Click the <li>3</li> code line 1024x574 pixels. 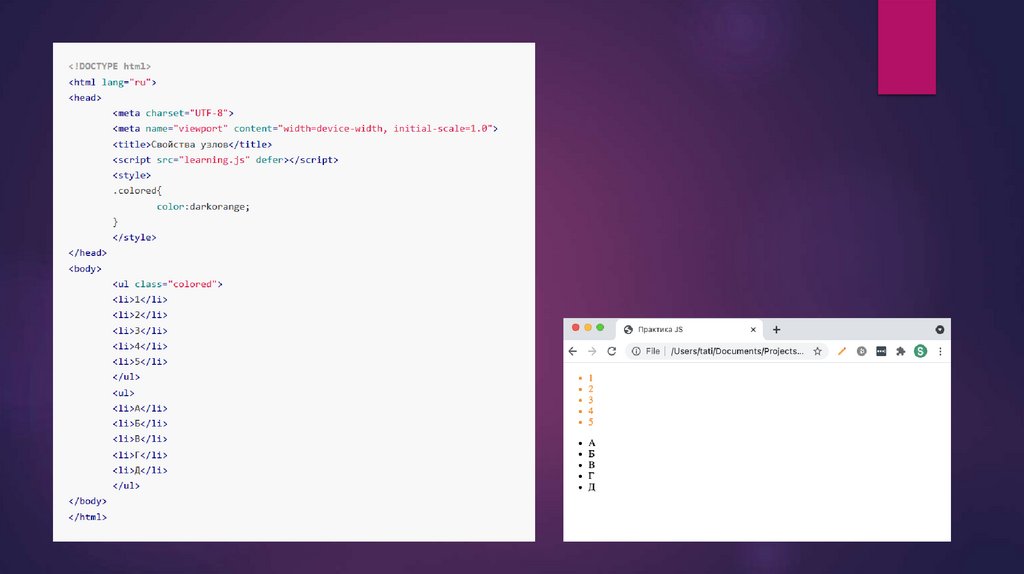point(140,331)
